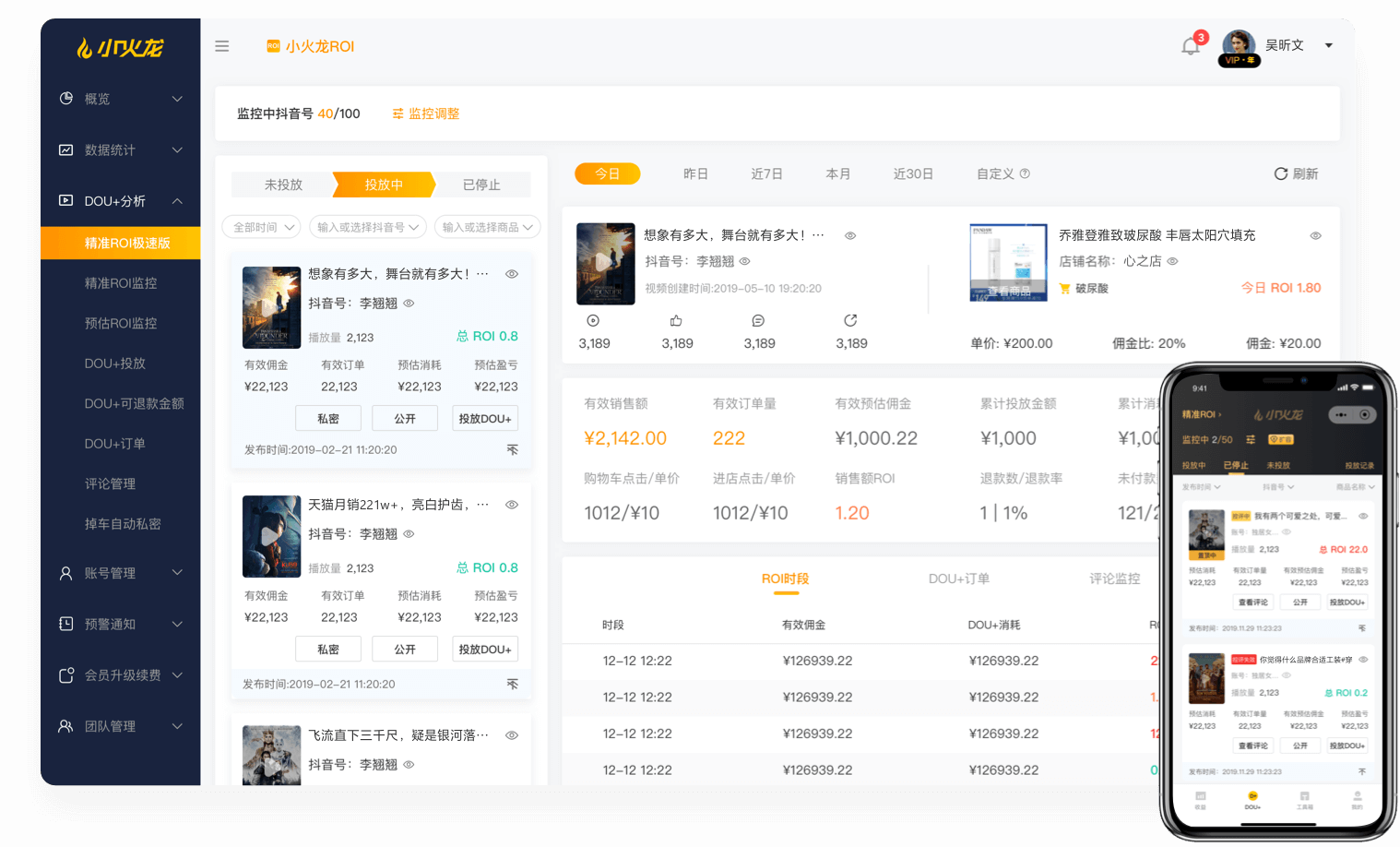Play the video detail thumbnail
1400x847 pixels.
[606, 264]
